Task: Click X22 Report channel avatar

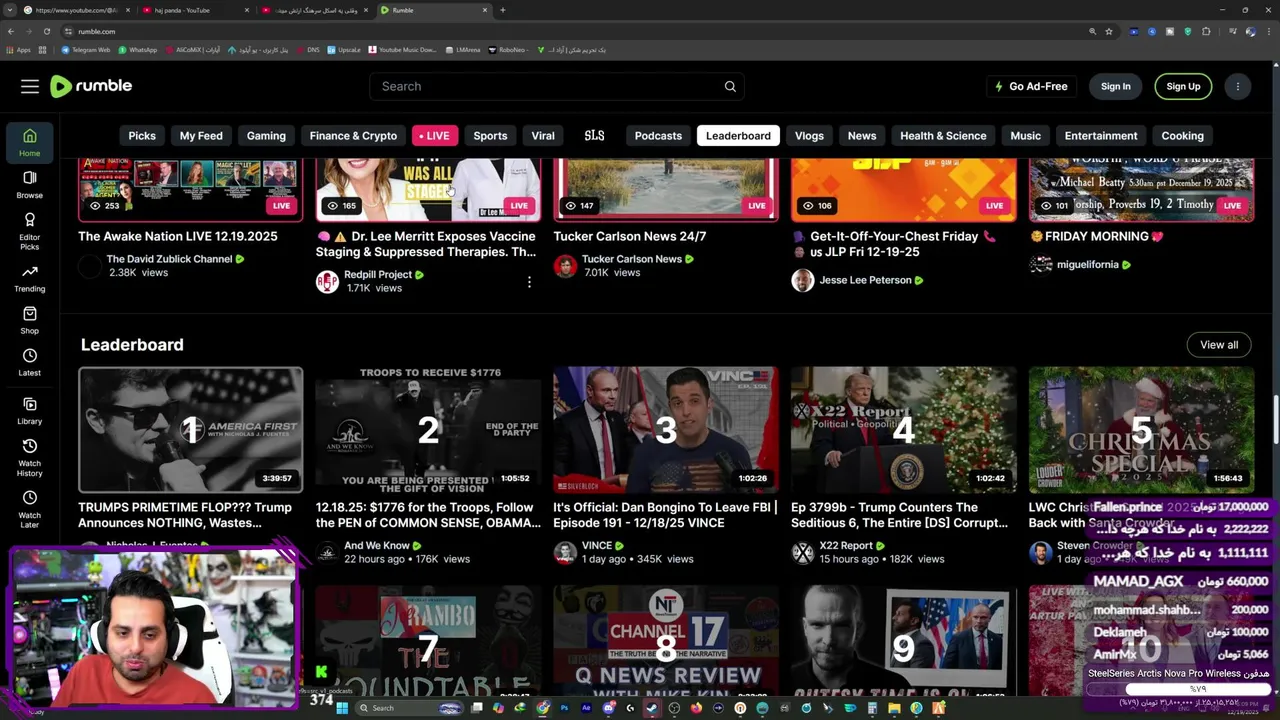Action: click(x=802, y=553)
